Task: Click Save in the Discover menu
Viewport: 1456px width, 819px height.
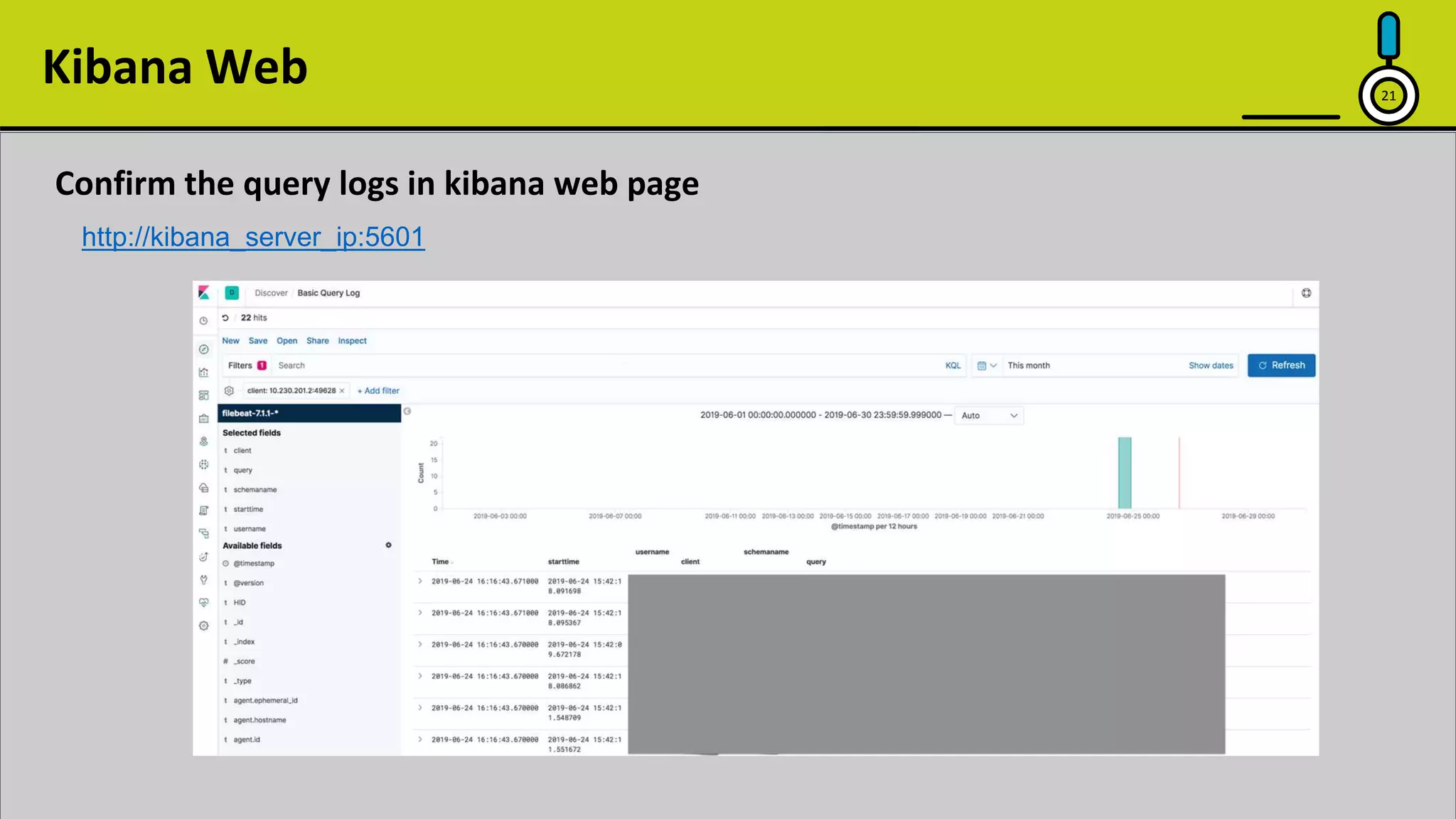Action: click(x=258, y=341)
